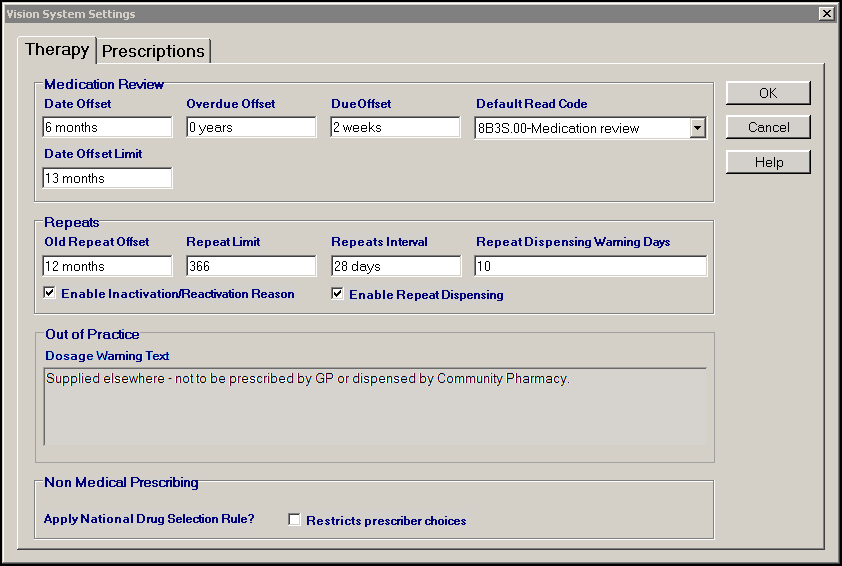Click the OK button
This screenshot has width=842, height=566.
coord(768,93)
